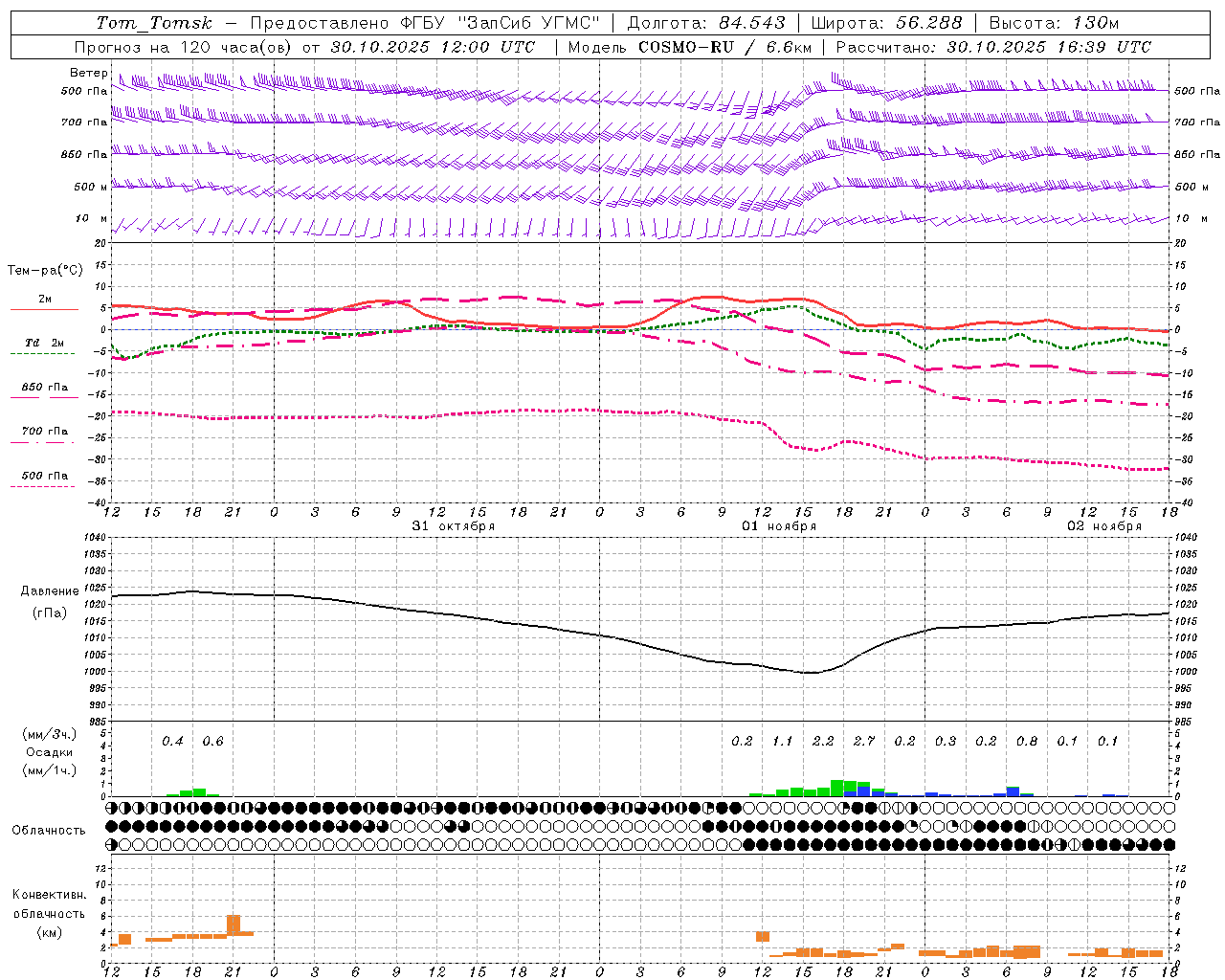Click the green dashed sample under "Td 2м"
The height and width of the screenshot is (980, 1225).
43,353
